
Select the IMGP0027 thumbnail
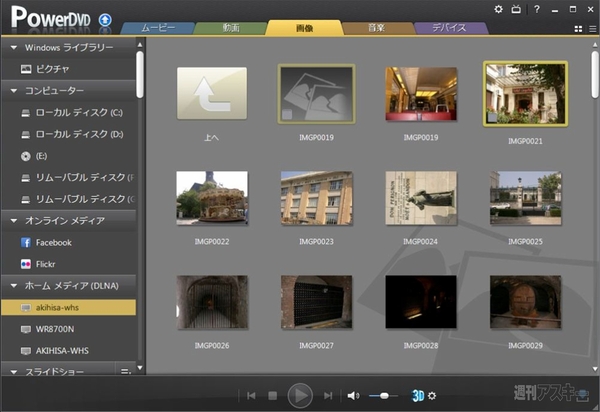[x=316, y=302]
